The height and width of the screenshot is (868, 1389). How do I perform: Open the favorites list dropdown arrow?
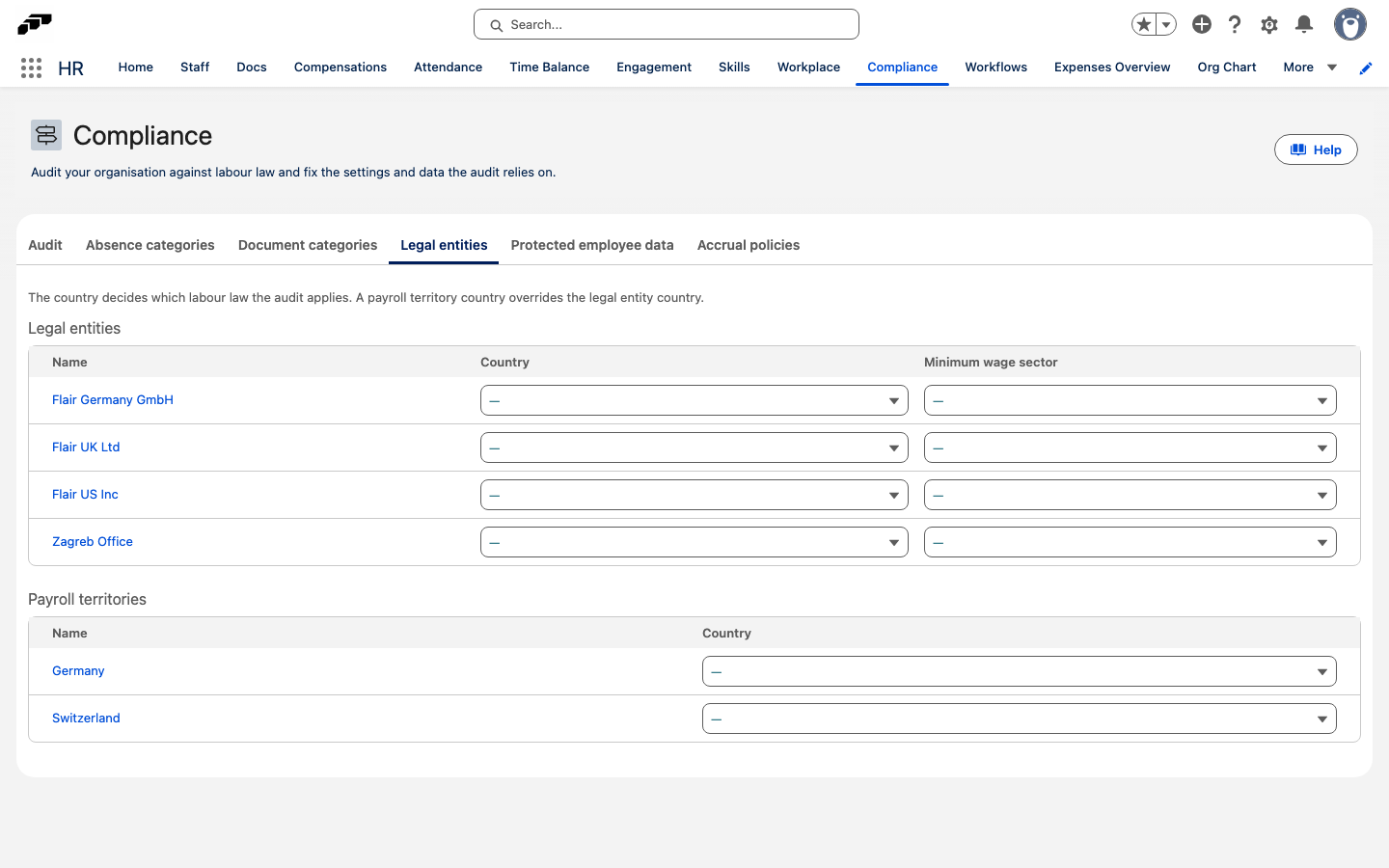click(1166, 24)
